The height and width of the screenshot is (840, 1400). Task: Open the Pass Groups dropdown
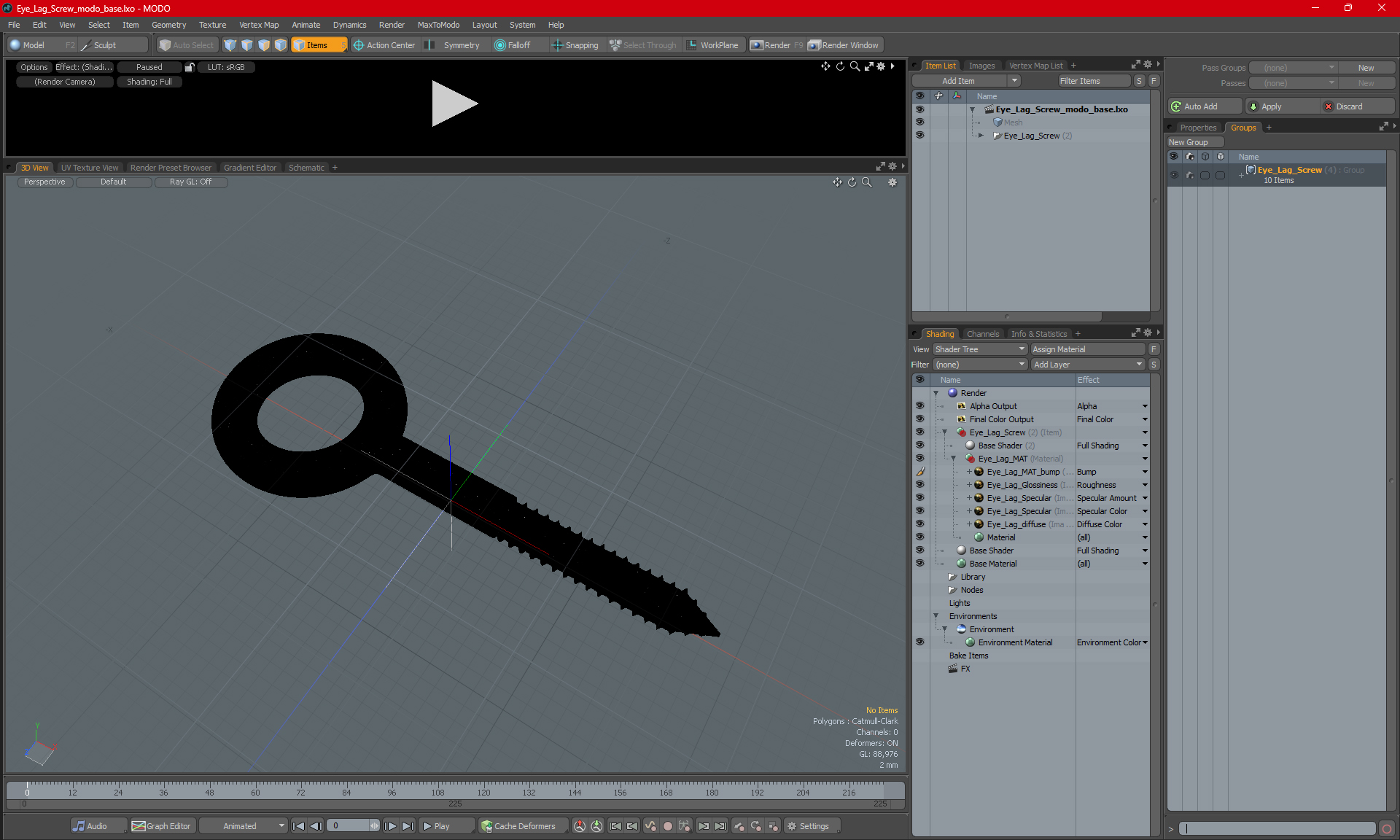pos(1293,68)
